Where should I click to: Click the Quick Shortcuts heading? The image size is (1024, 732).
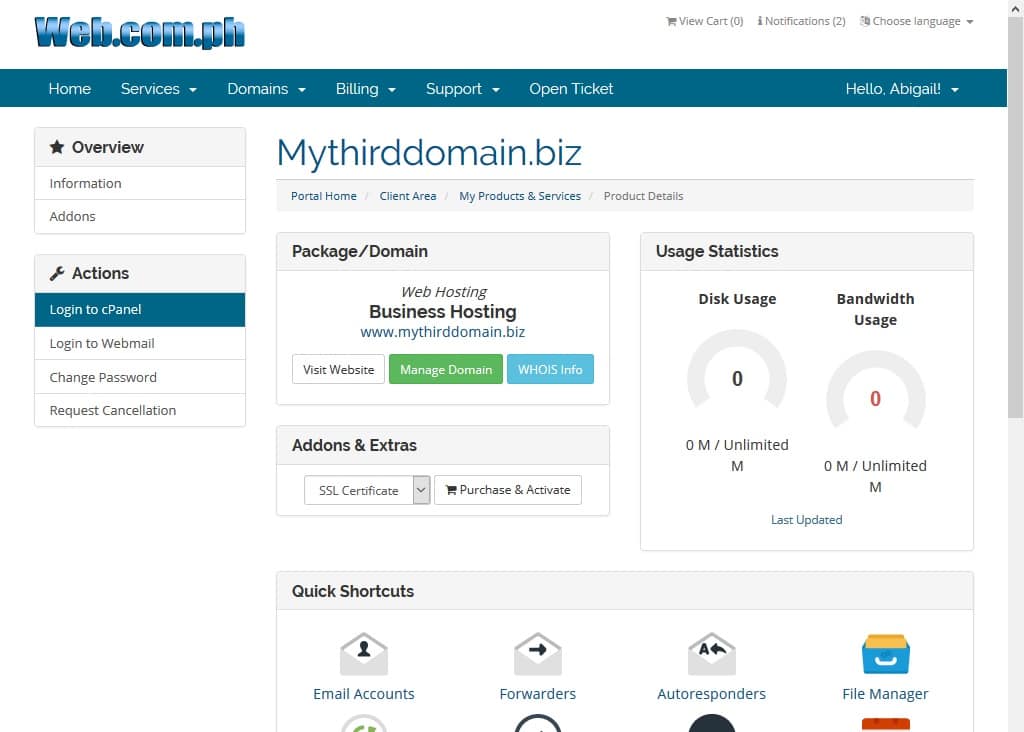click(353, 591)
